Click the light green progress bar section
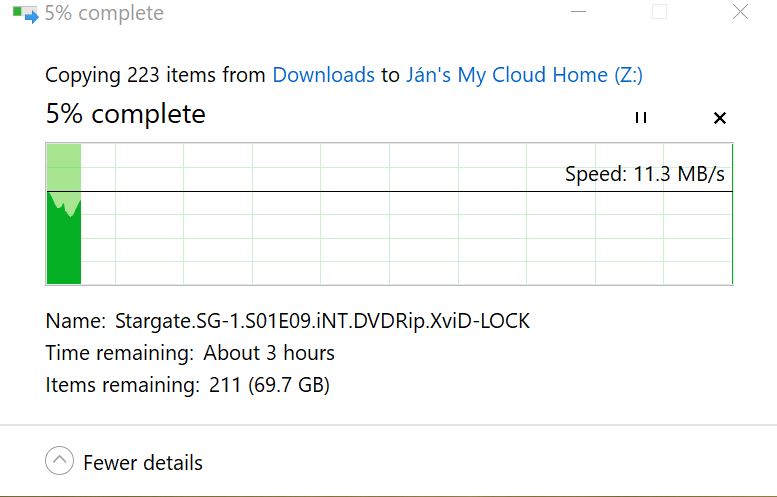This screenshot has height=497, width=777. click(64, 167)
